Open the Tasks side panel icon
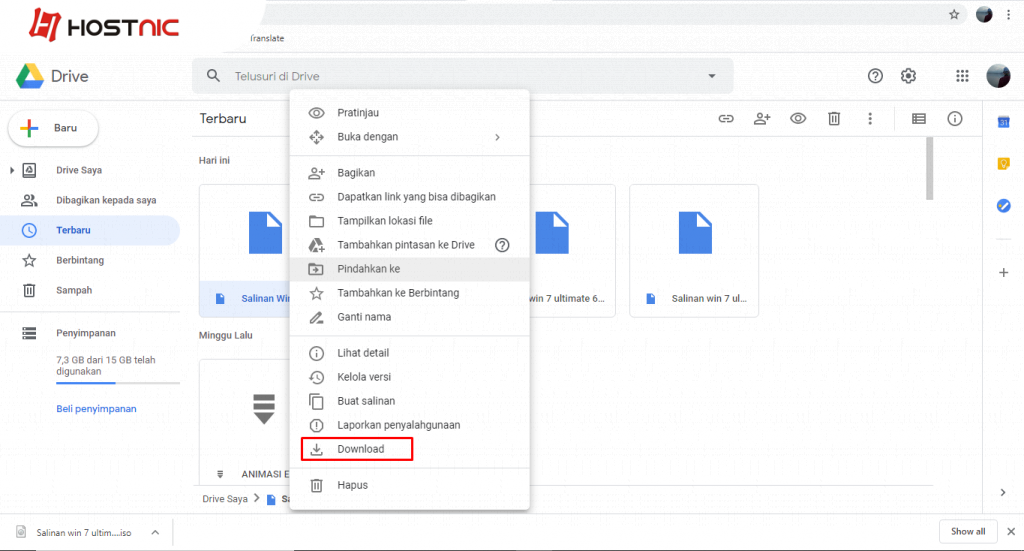Screen dimensions: 1024x551 pos(1003,205)
